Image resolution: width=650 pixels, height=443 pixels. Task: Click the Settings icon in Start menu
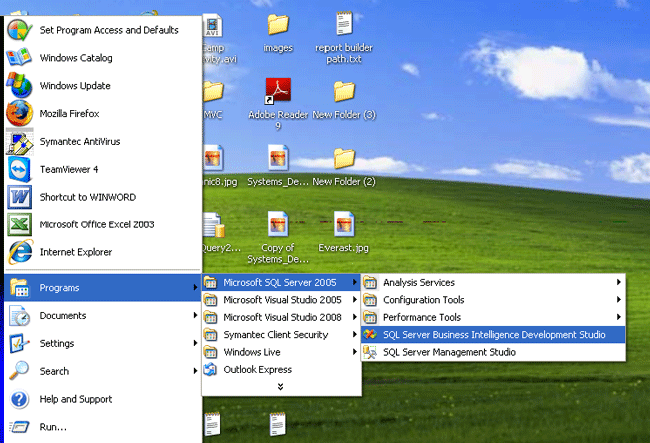[19, 343]
